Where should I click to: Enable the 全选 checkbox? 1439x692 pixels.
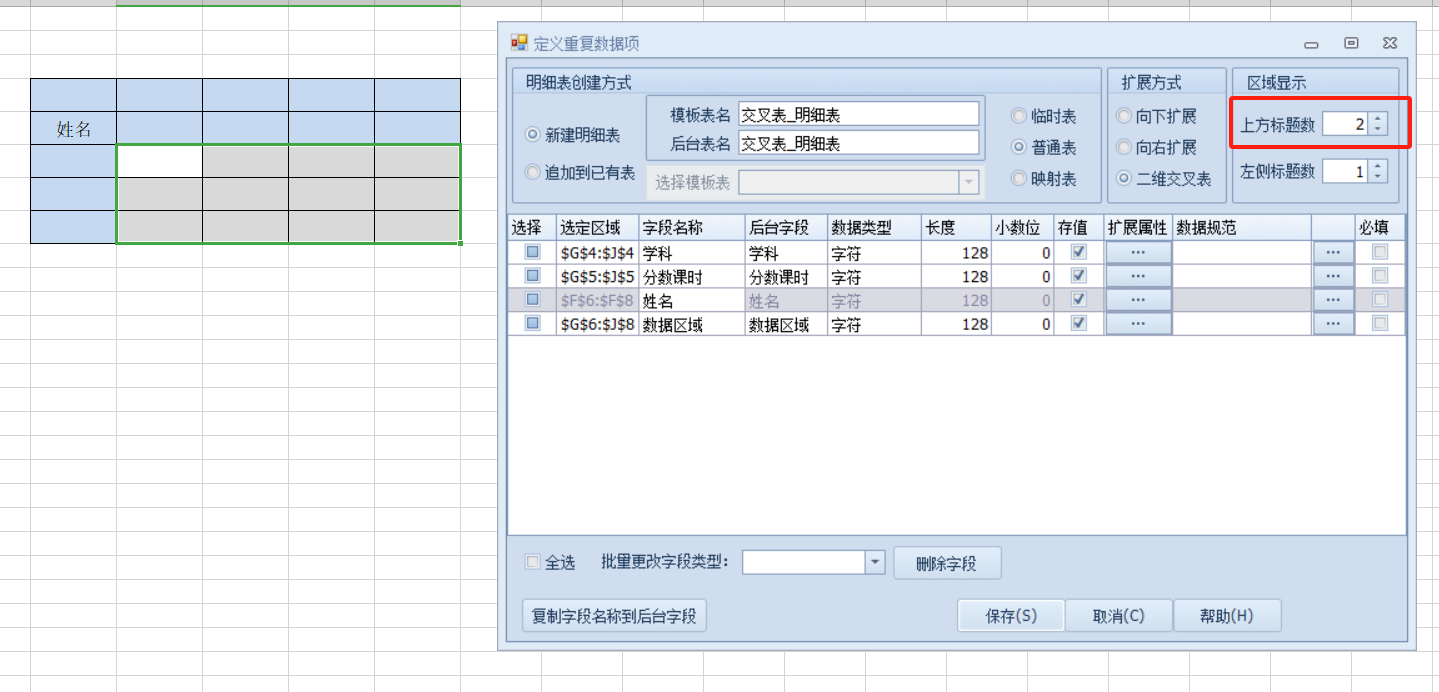click(533, 562)
